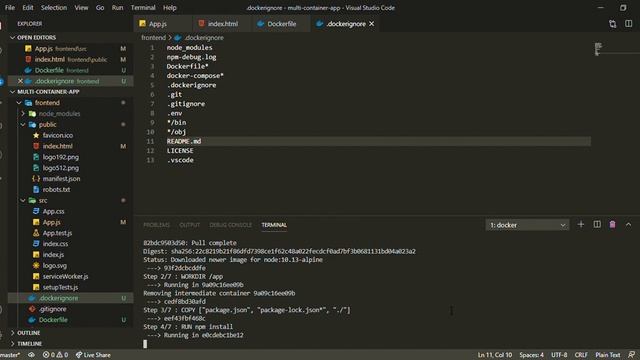
Task: Open App.test.js file
Action: click(57, 233)
